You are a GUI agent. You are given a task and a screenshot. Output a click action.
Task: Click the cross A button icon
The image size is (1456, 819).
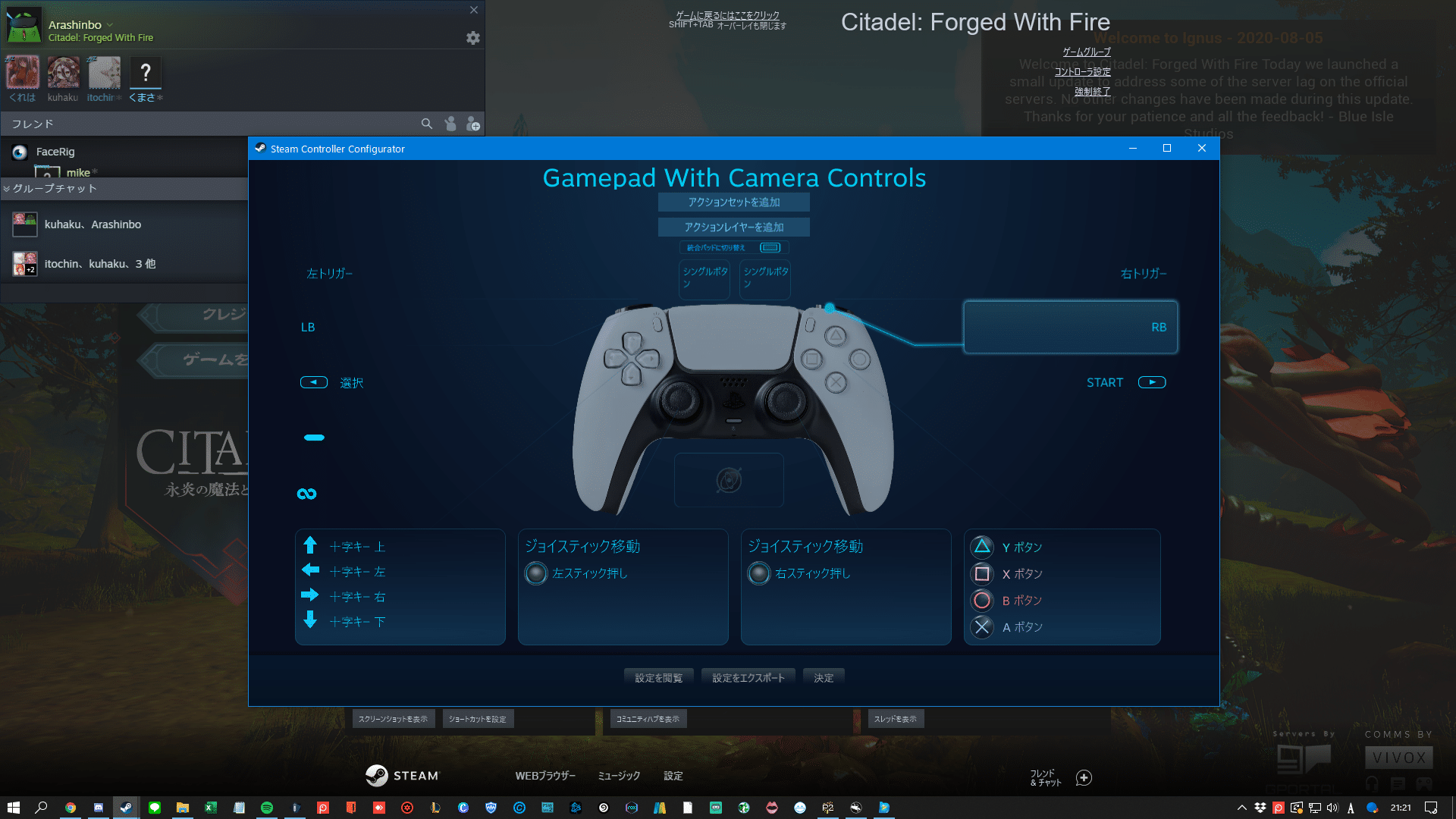(982, 626)
